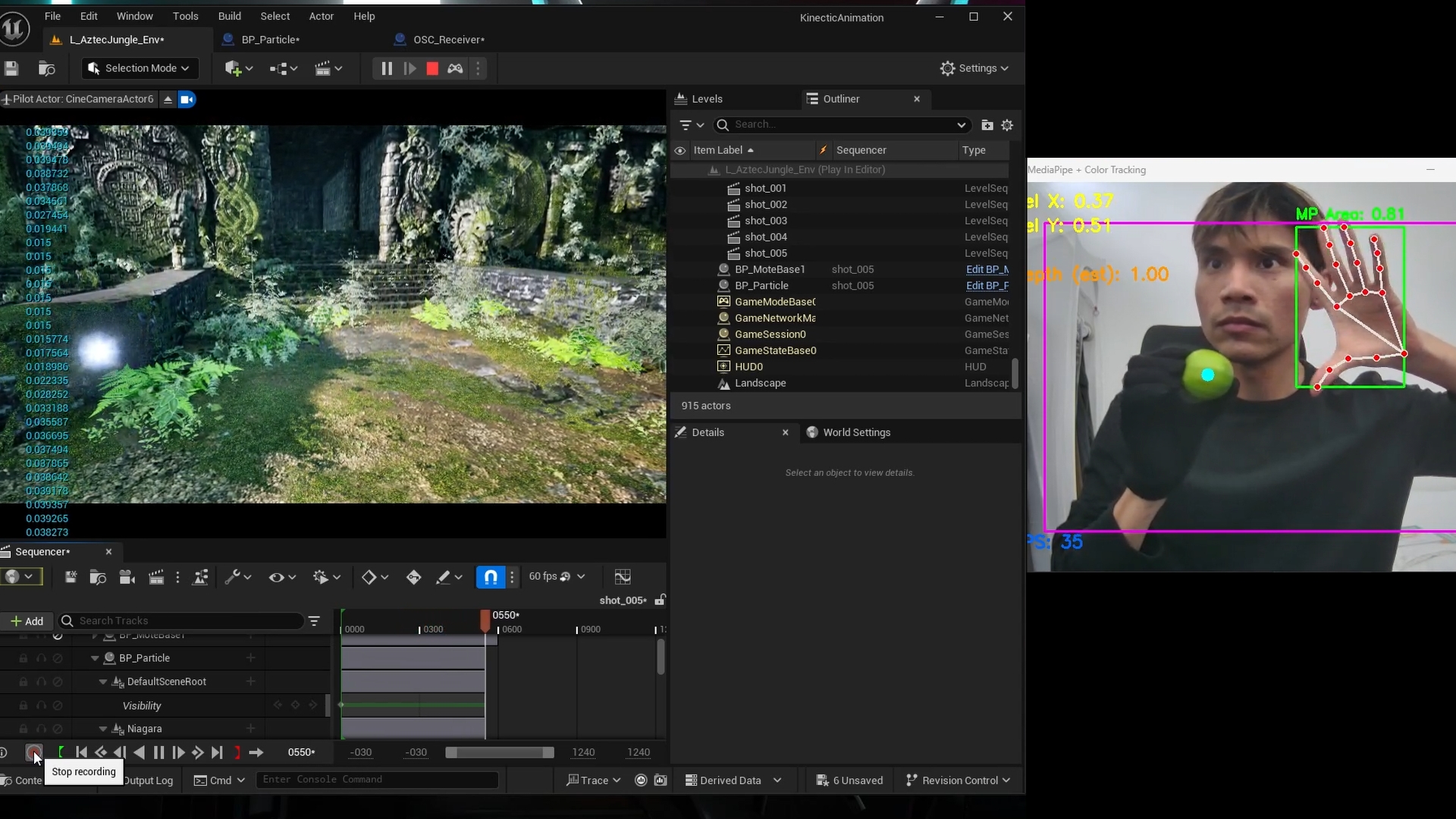Open the Settings dropdown

[974, 68]
